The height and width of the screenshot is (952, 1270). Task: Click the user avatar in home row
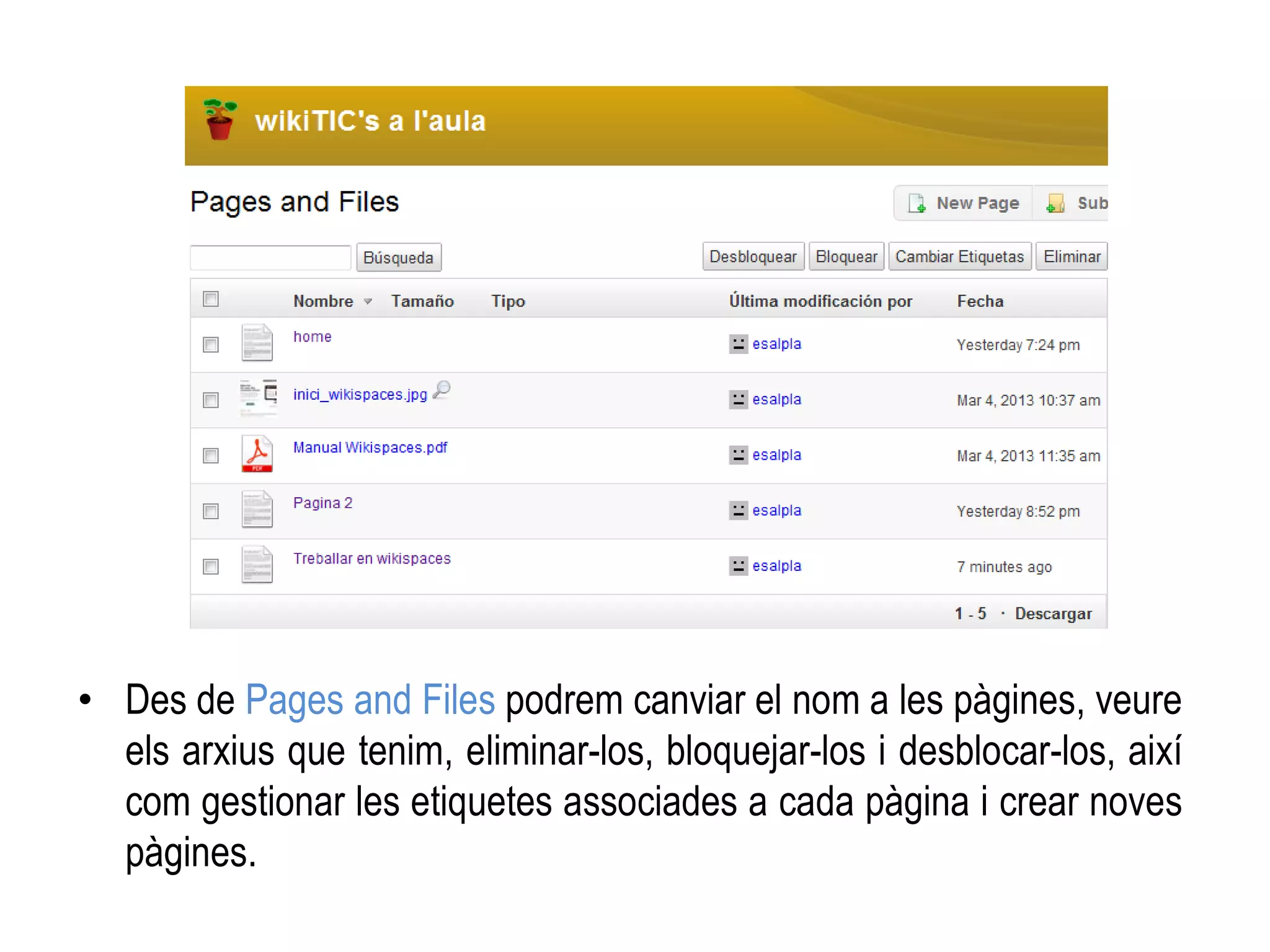coord(738,344)
